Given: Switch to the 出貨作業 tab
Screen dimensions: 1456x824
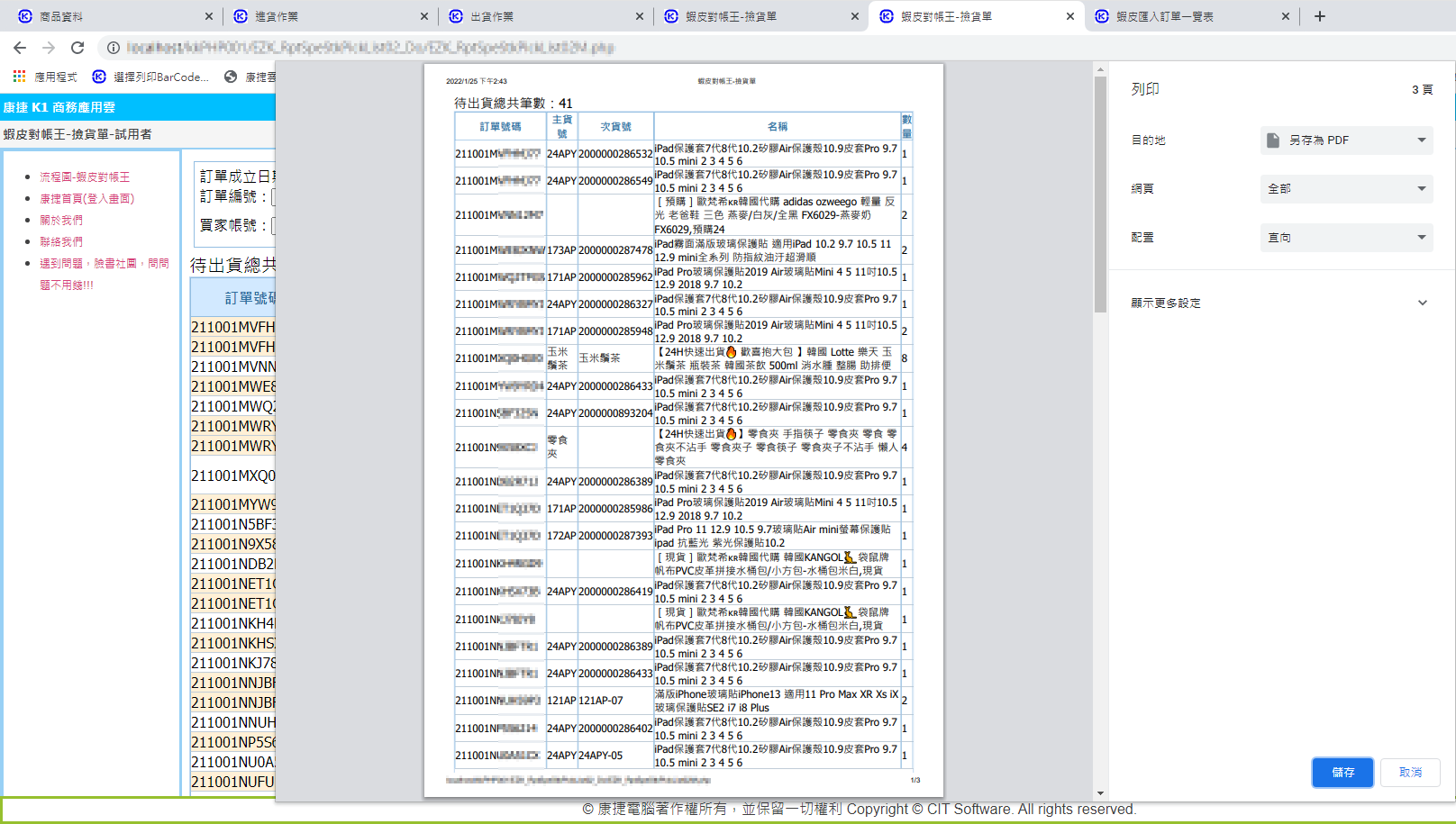Looking at the screenshot, I should 541,16.
